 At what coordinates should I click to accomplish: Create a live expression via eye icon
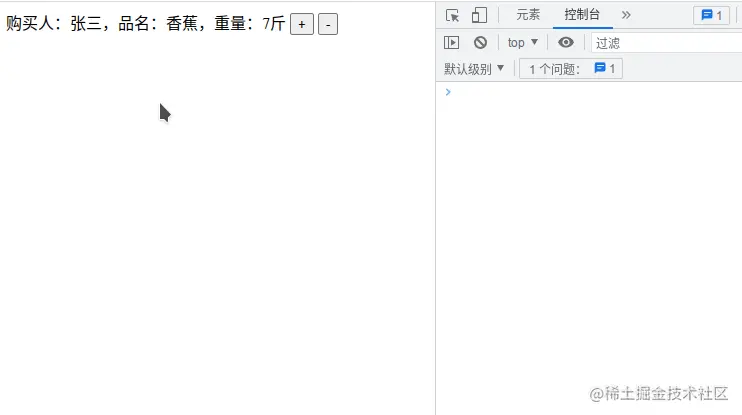pyautogui.click(x=565, y=43)
